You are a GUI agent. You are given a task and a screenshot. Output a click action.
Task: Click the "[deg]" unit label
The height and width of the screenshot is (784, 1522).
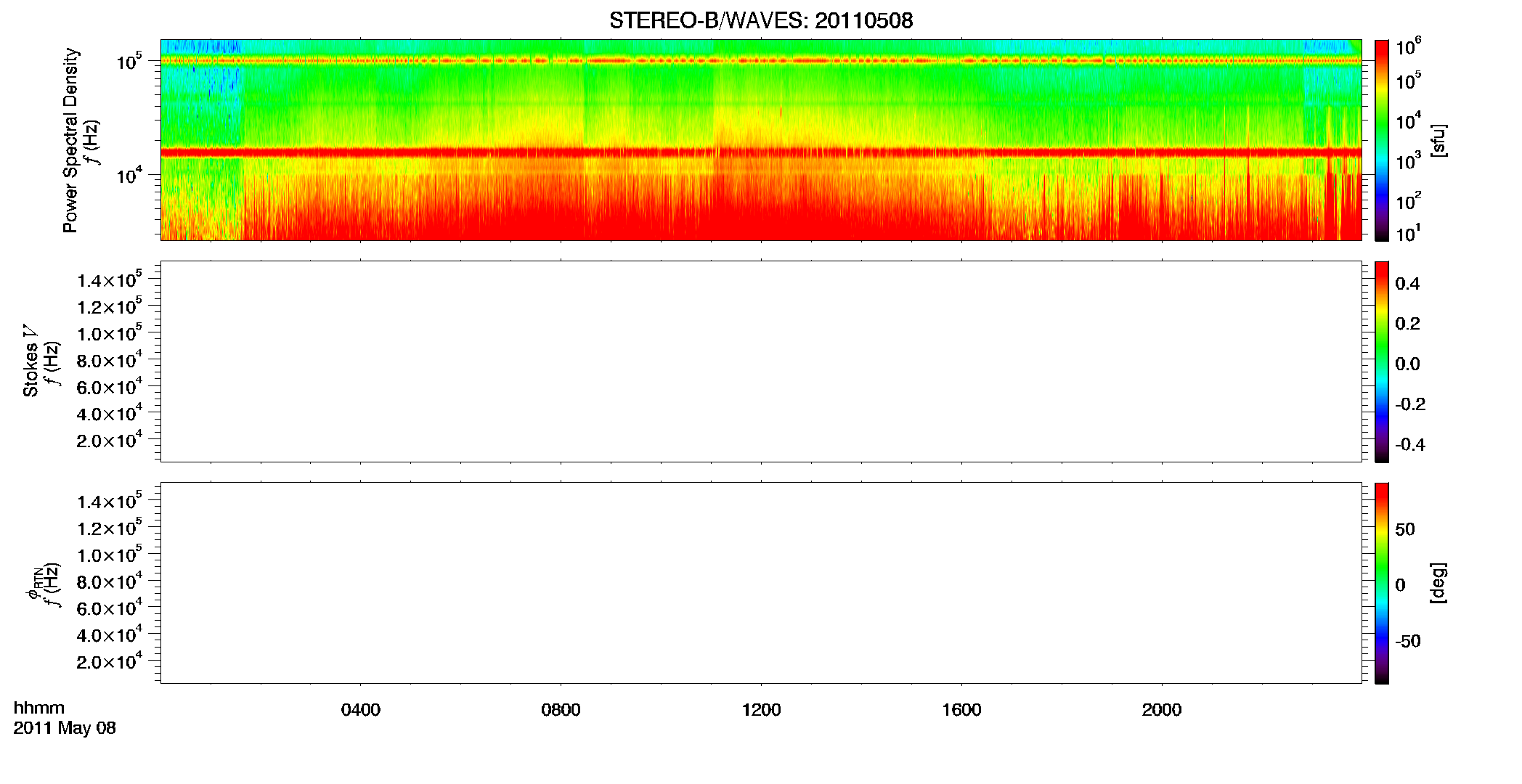click(x=1438, y=583)
